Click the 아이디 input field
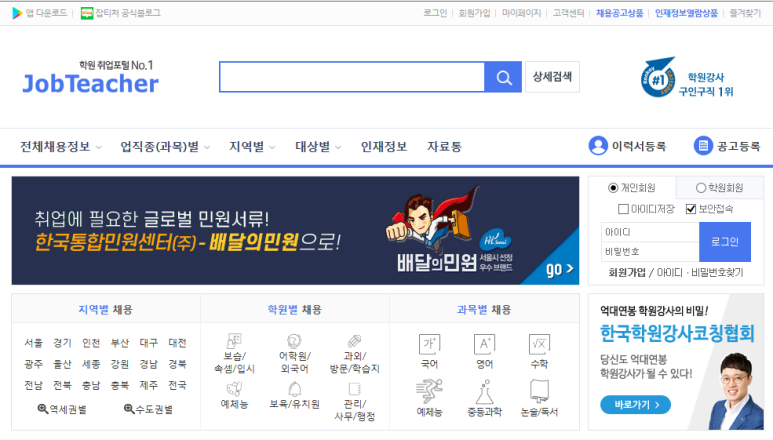The image size is (773, 440). (x=650, y=232)
